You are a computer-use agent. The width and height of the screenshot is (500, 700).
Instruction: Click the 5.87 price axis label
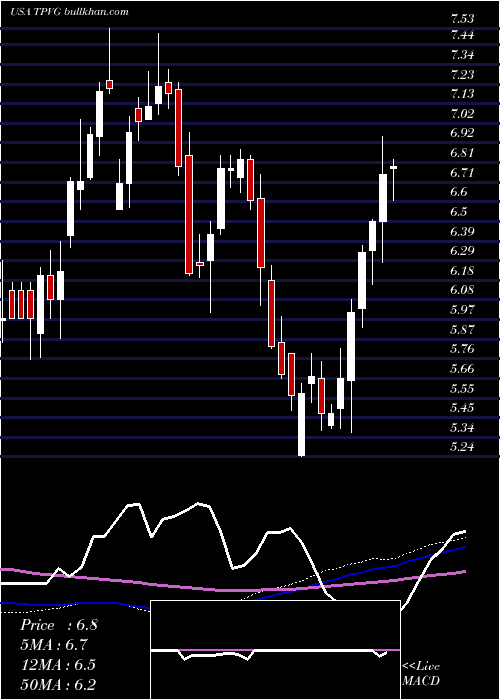(462, 329)
